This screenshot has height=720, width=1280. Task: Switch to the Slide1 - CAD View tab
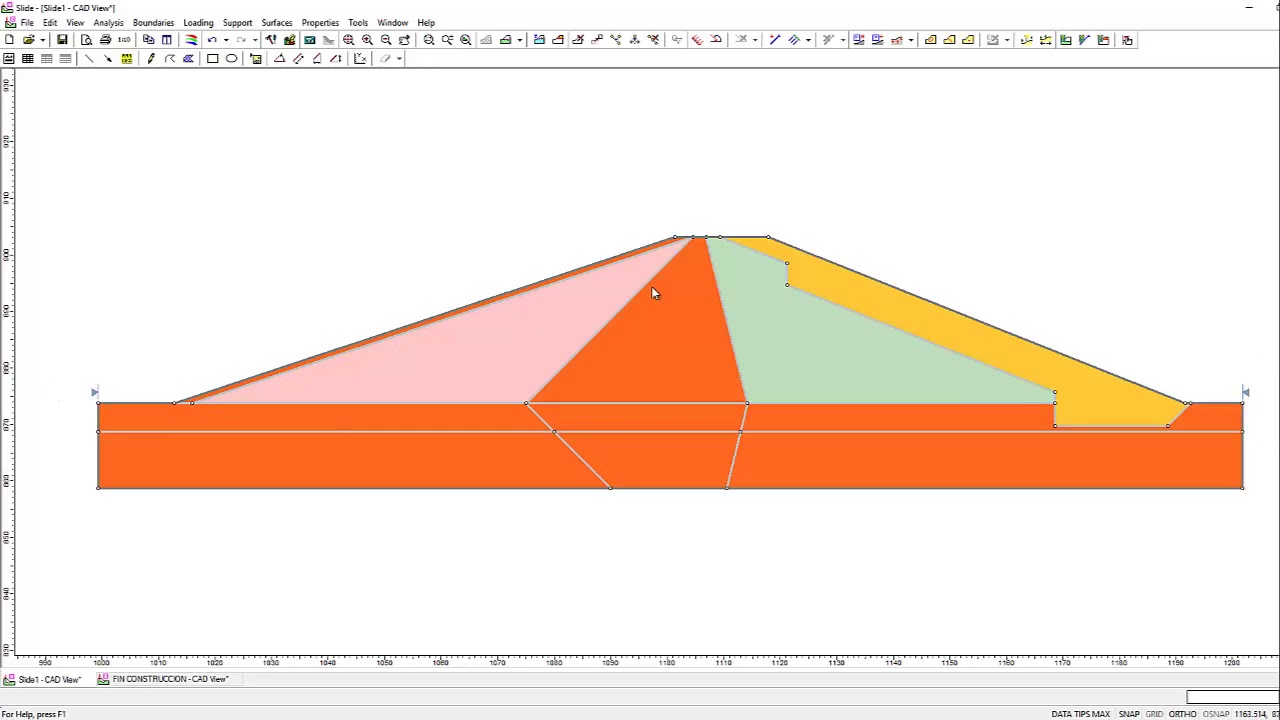tap(43, 680)
